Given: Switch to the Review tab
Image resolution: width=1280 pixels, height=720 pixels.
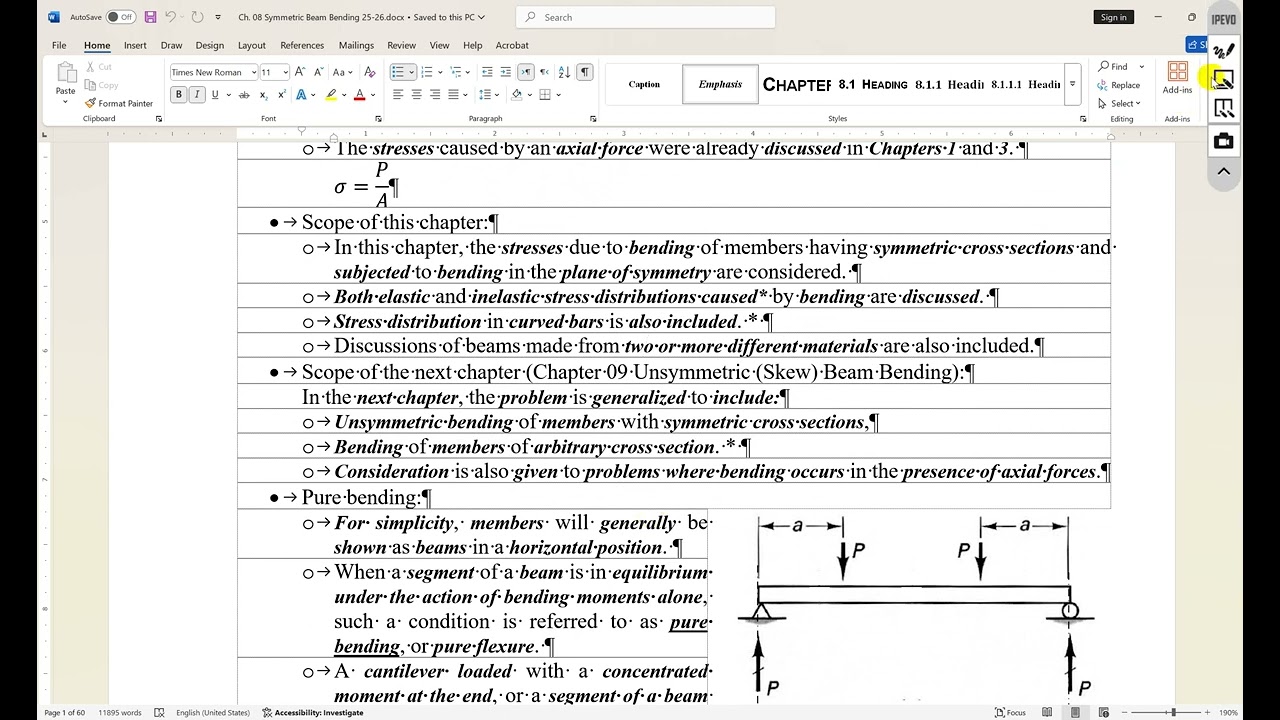Looking at the screenshot, I should tap(401, 45).
